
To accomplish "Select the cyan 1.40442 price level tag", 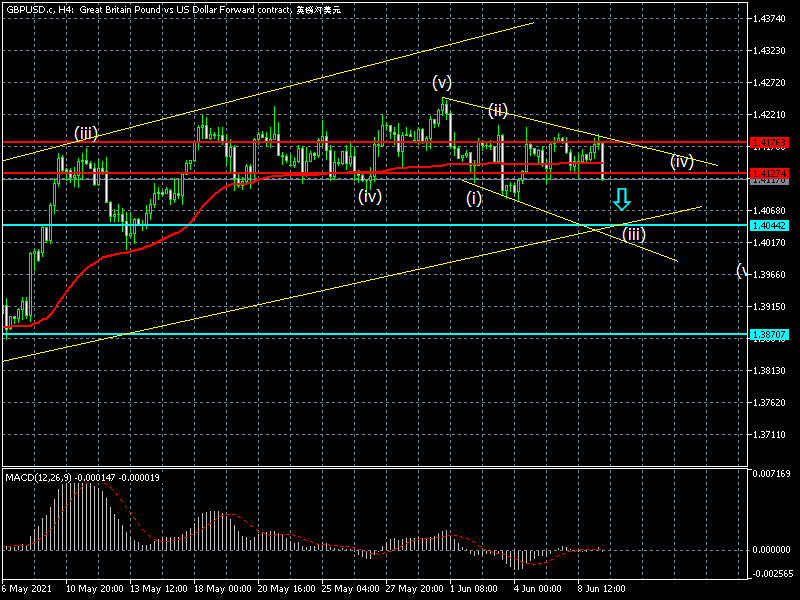I will pyautogui.click(x=768, y=226).
